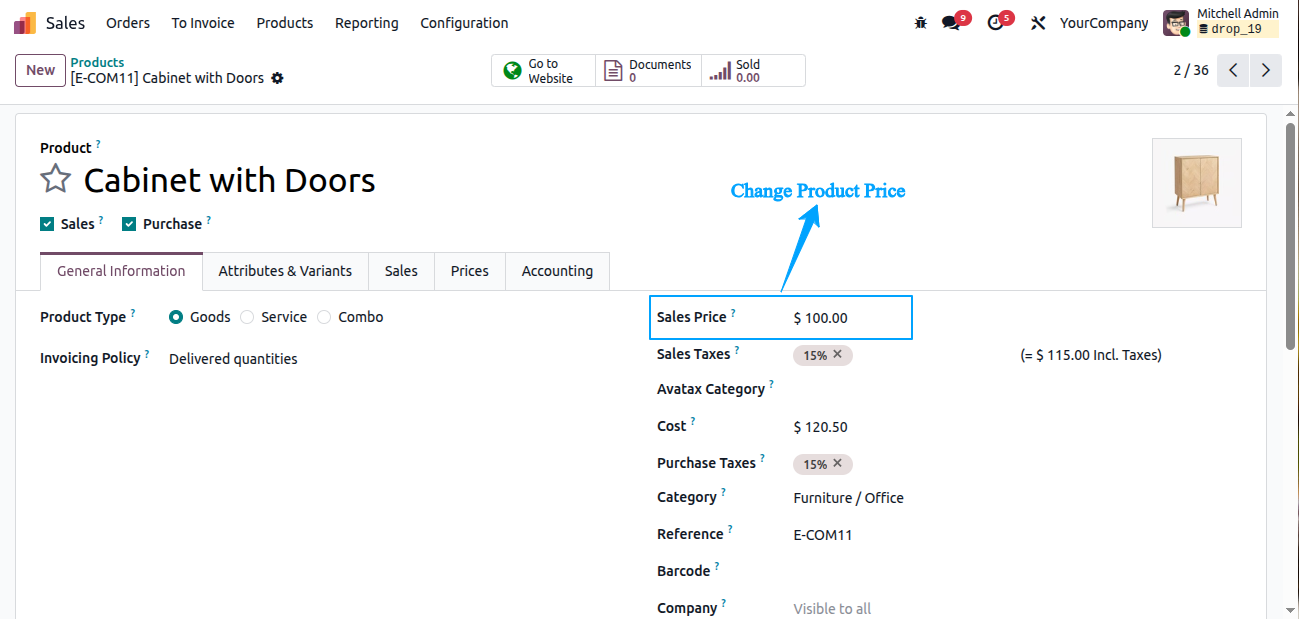Select the Combo product type
Screen dimensions: 1299x619
(324, 317)
